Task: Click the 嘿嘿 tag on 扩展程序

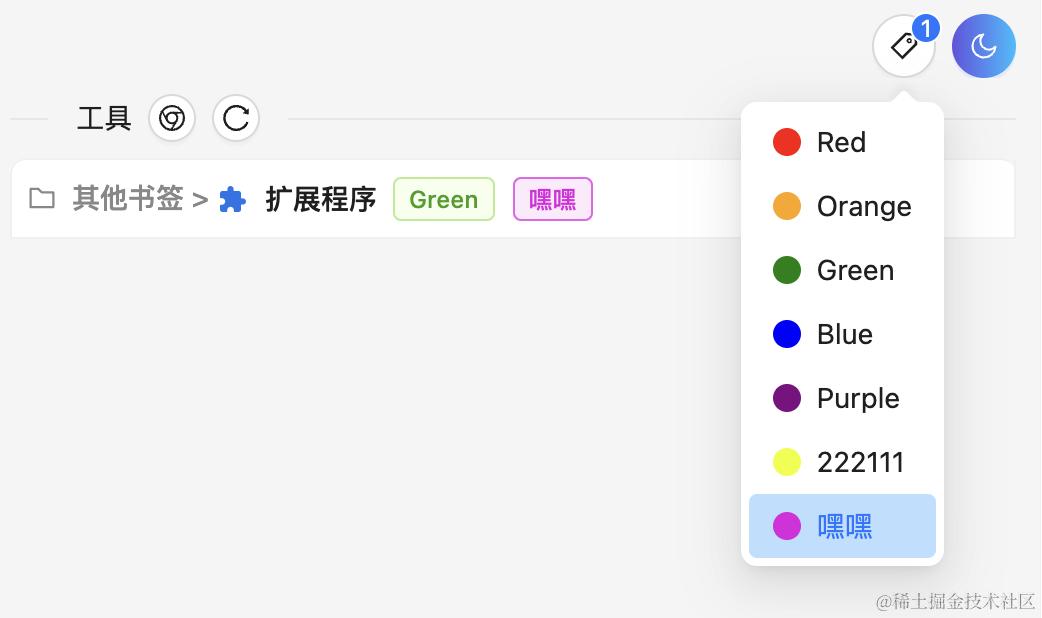Action: click(x=553, y=199)
